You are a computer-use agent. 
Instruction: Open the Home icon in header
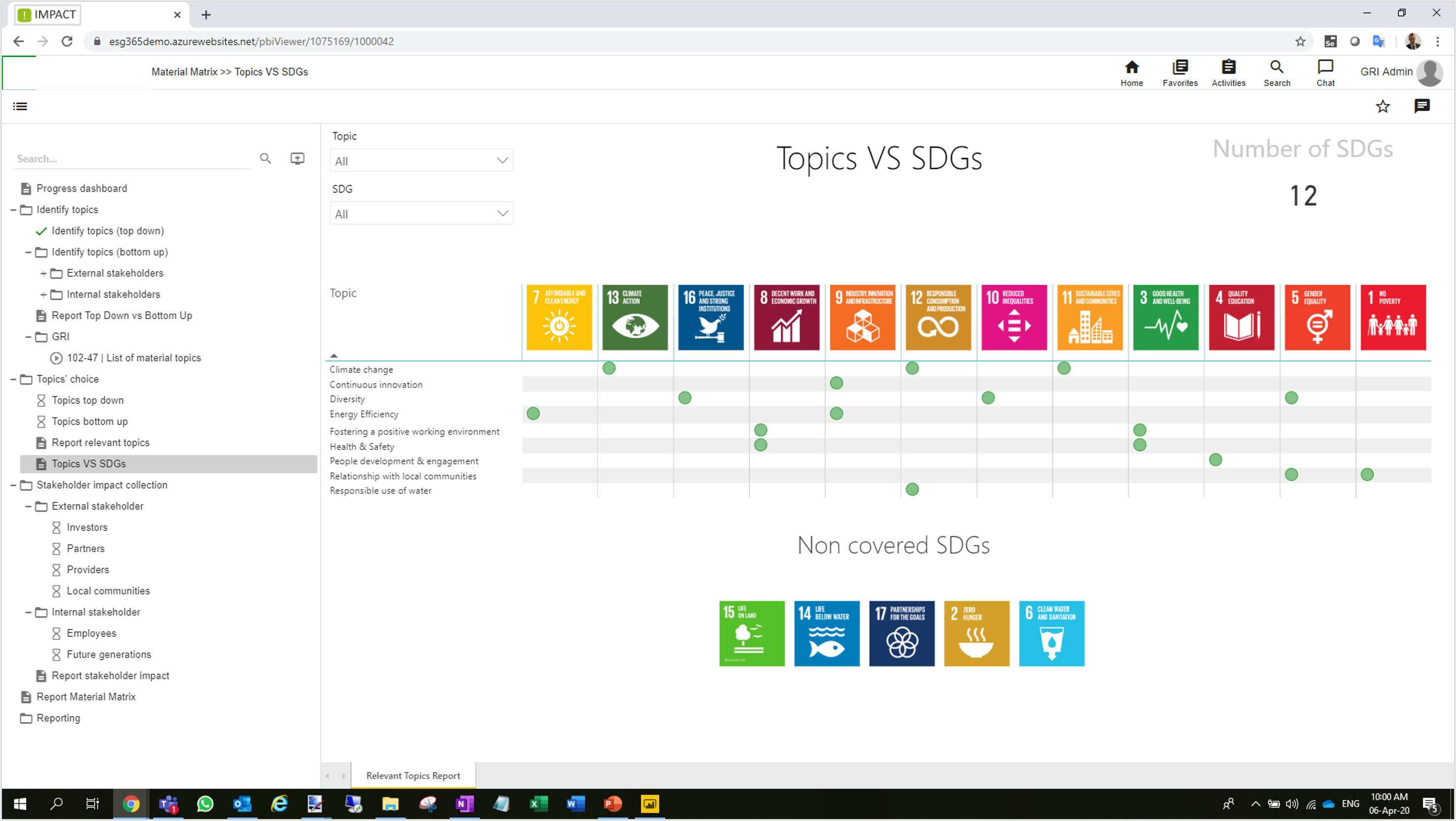tap(1131, 68)
